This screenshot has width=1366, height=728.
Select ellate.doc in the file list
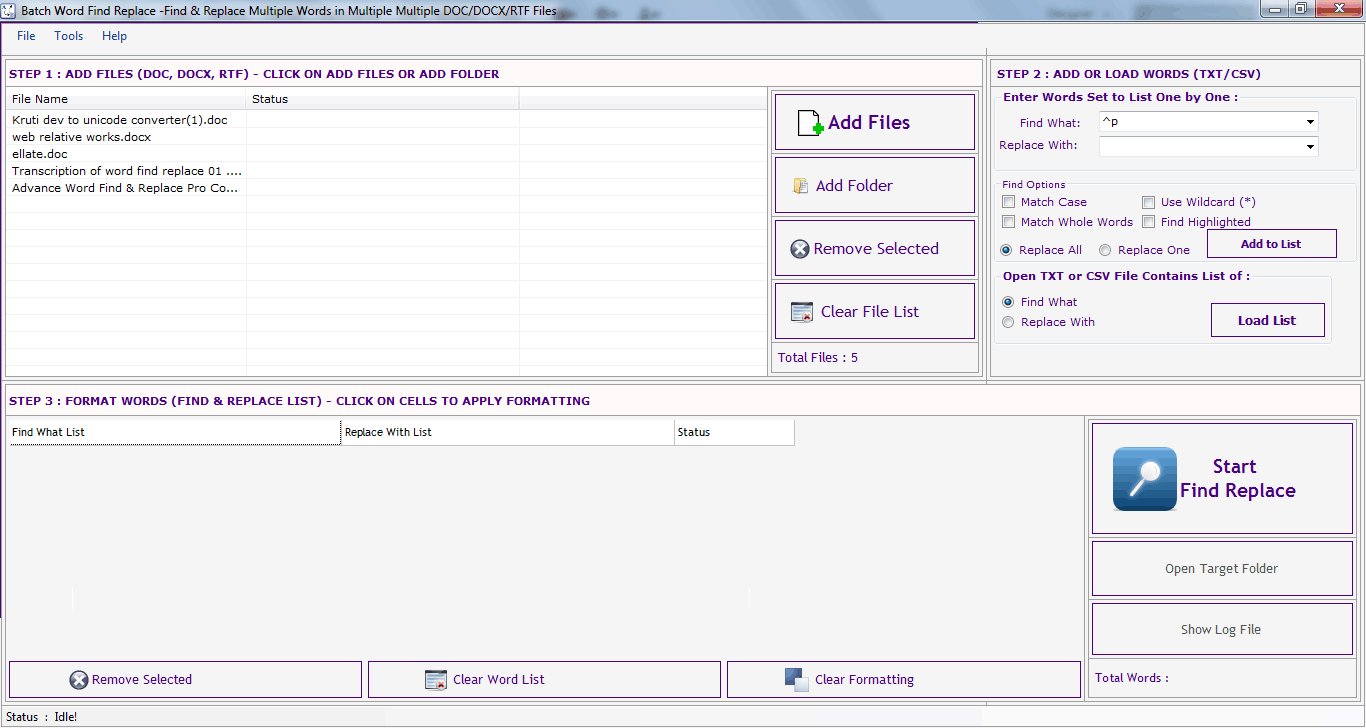(x=40, y=154)
